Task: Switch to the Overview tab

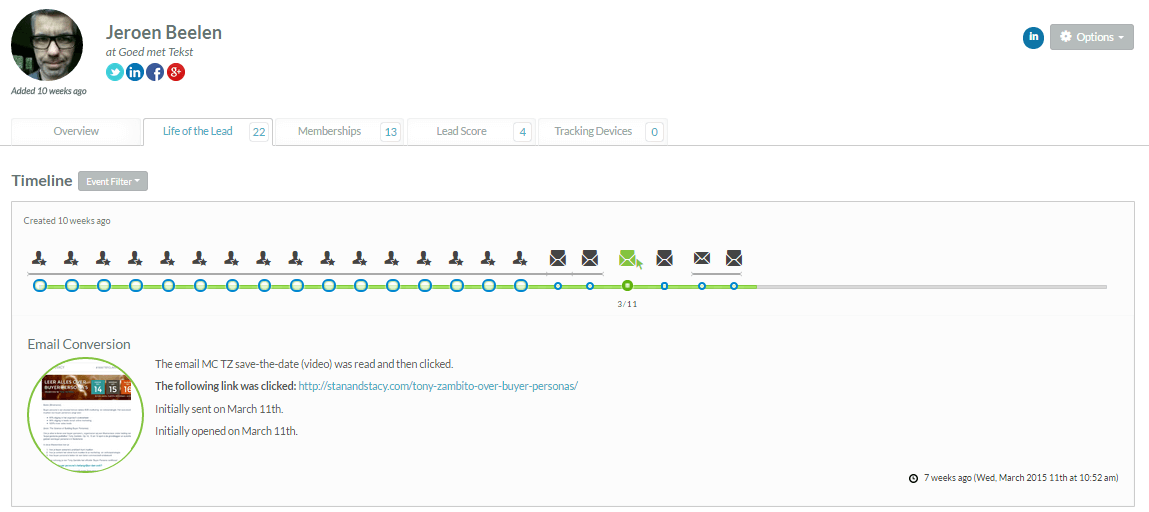Action: point(76,131)
